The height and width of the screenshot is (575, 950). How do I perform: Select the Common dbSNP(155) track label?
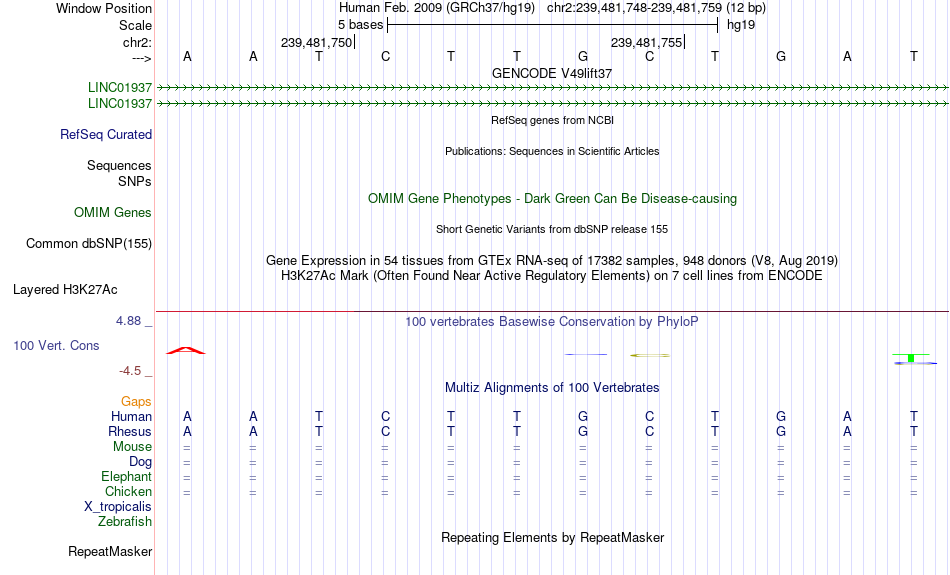tap(88, 244)
